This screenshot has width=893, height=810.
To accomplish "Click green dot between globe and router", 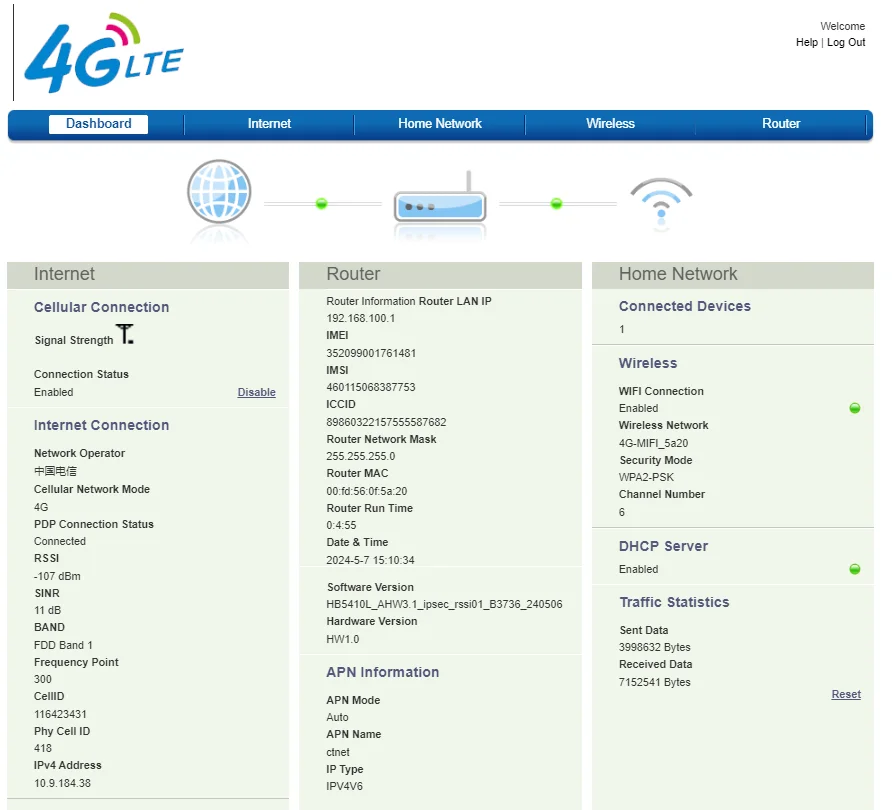I will (322, 204).
